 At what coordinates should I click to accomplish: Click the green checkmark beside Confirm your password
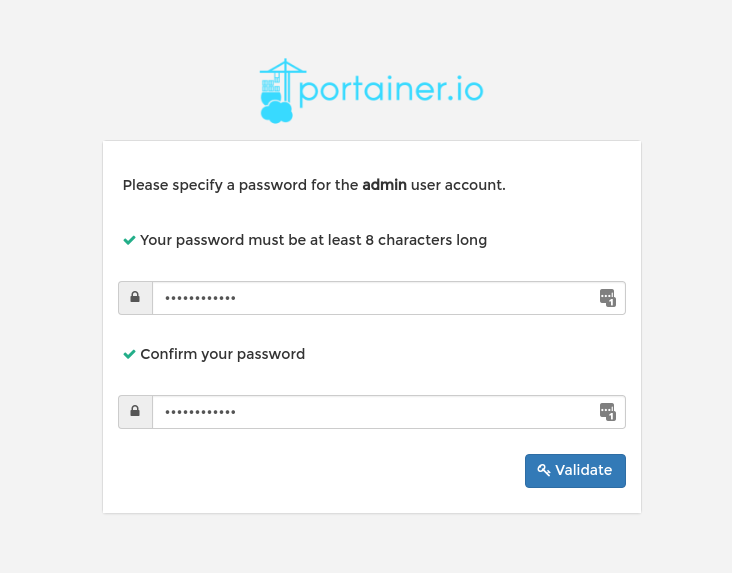129,355
